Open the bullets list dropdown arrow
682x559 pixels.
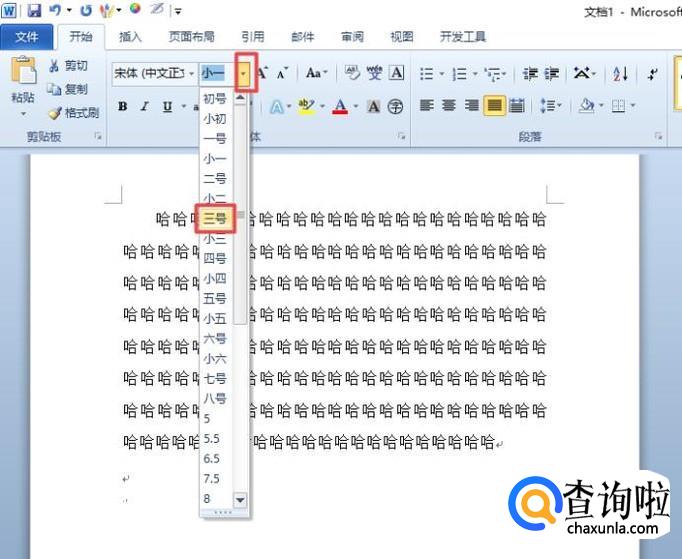click(441, 74)
